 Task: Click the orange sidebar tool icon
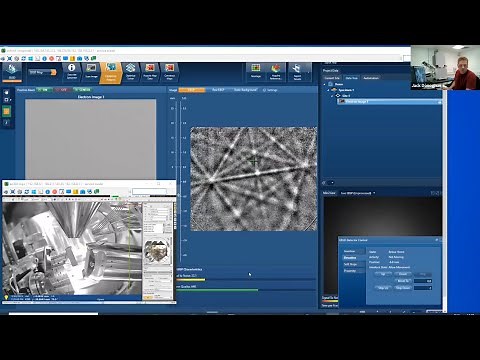click(6, 111)
